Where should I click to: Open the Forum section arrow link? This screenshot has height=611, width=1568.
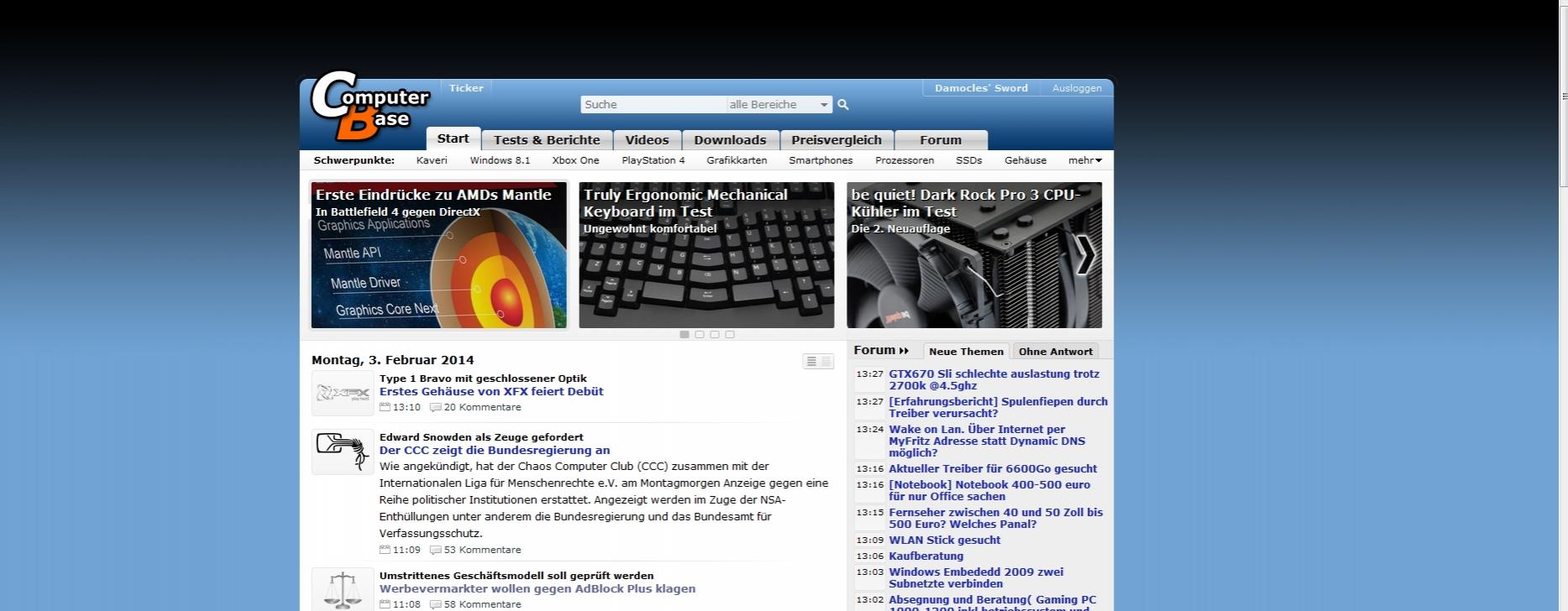pos(881,351)
